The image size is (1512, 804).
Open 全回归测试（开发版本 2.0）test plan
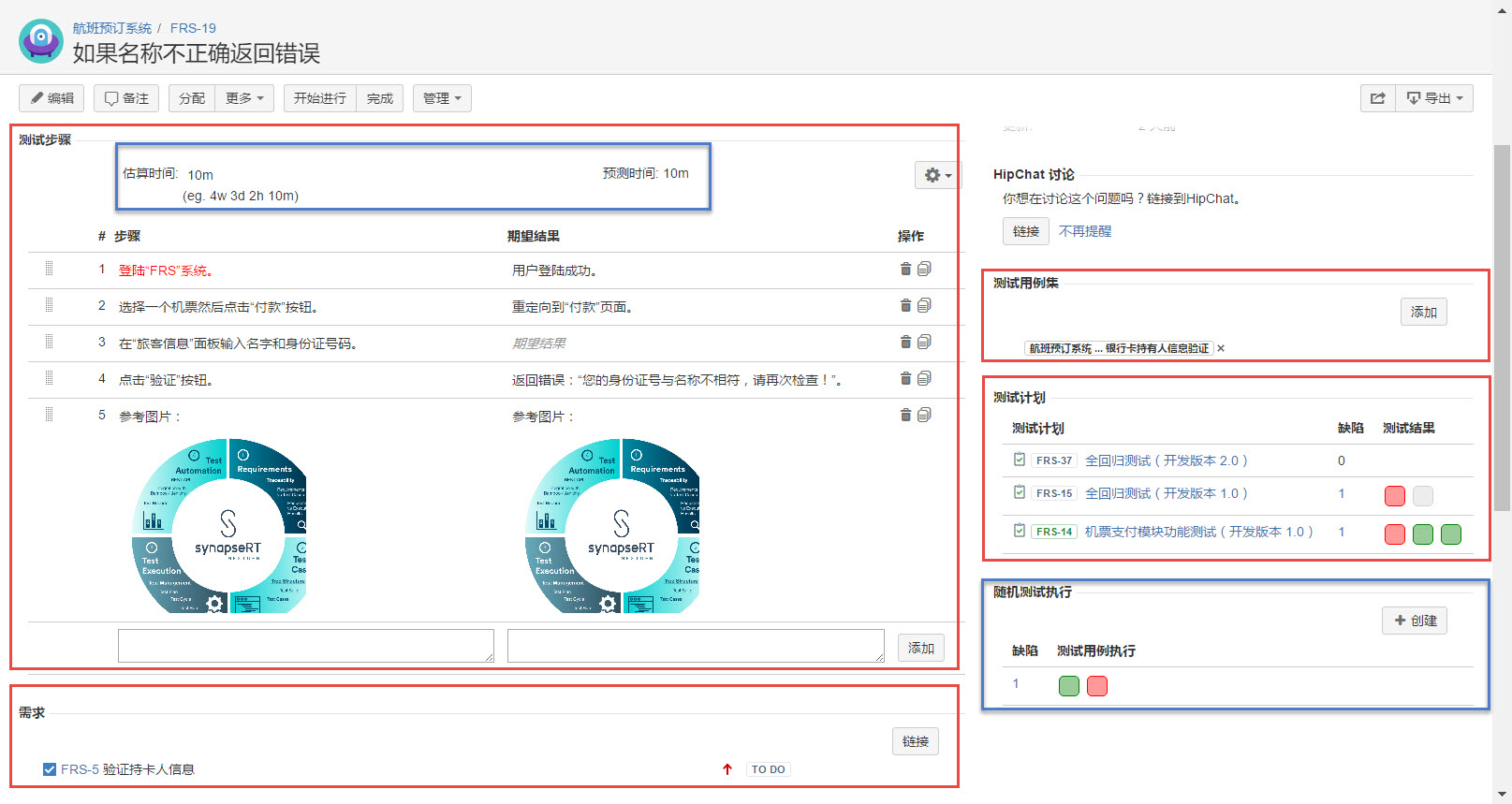[1167, 460]
